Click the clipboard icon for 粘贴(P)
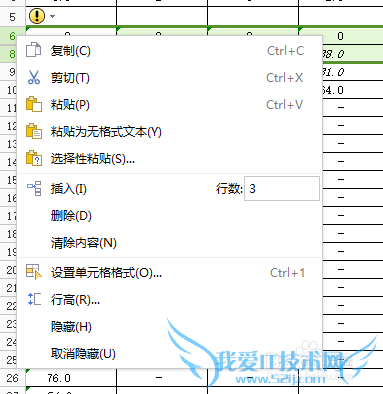The width and height of the screenshot is (383, 394). click(34, 104)
